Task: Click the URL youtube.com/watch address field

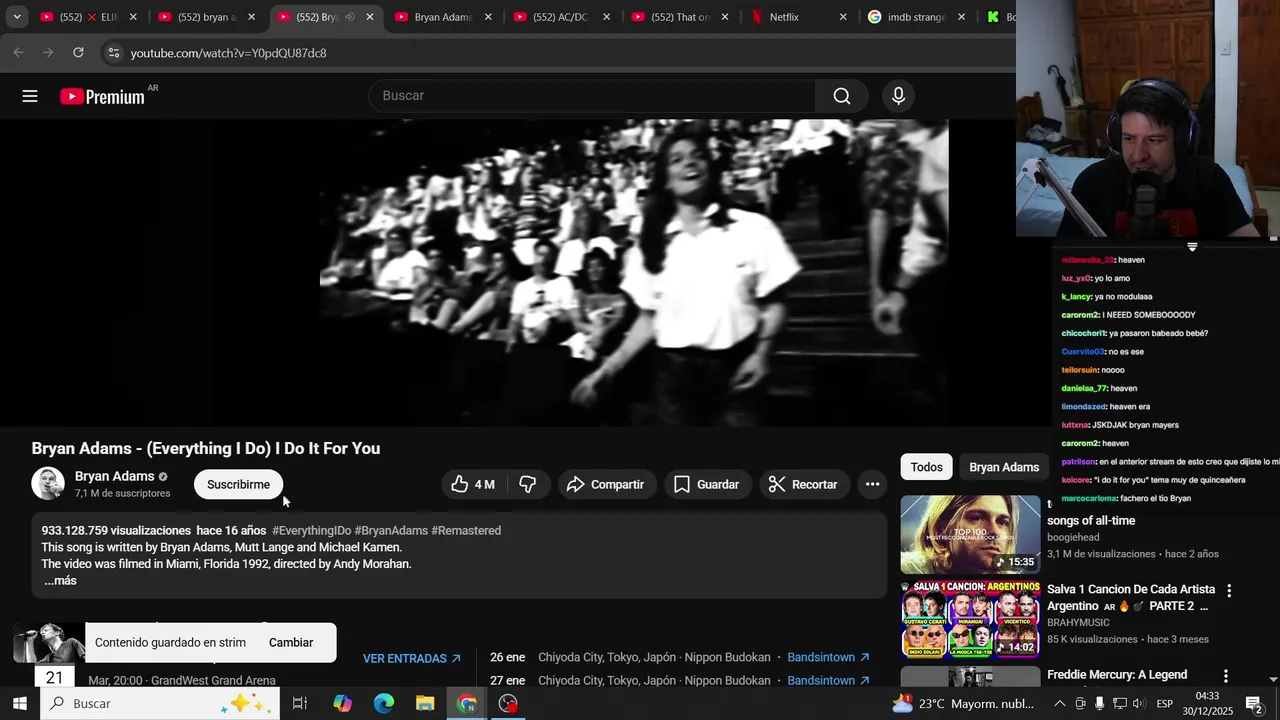Action: (x=228, y=53)
